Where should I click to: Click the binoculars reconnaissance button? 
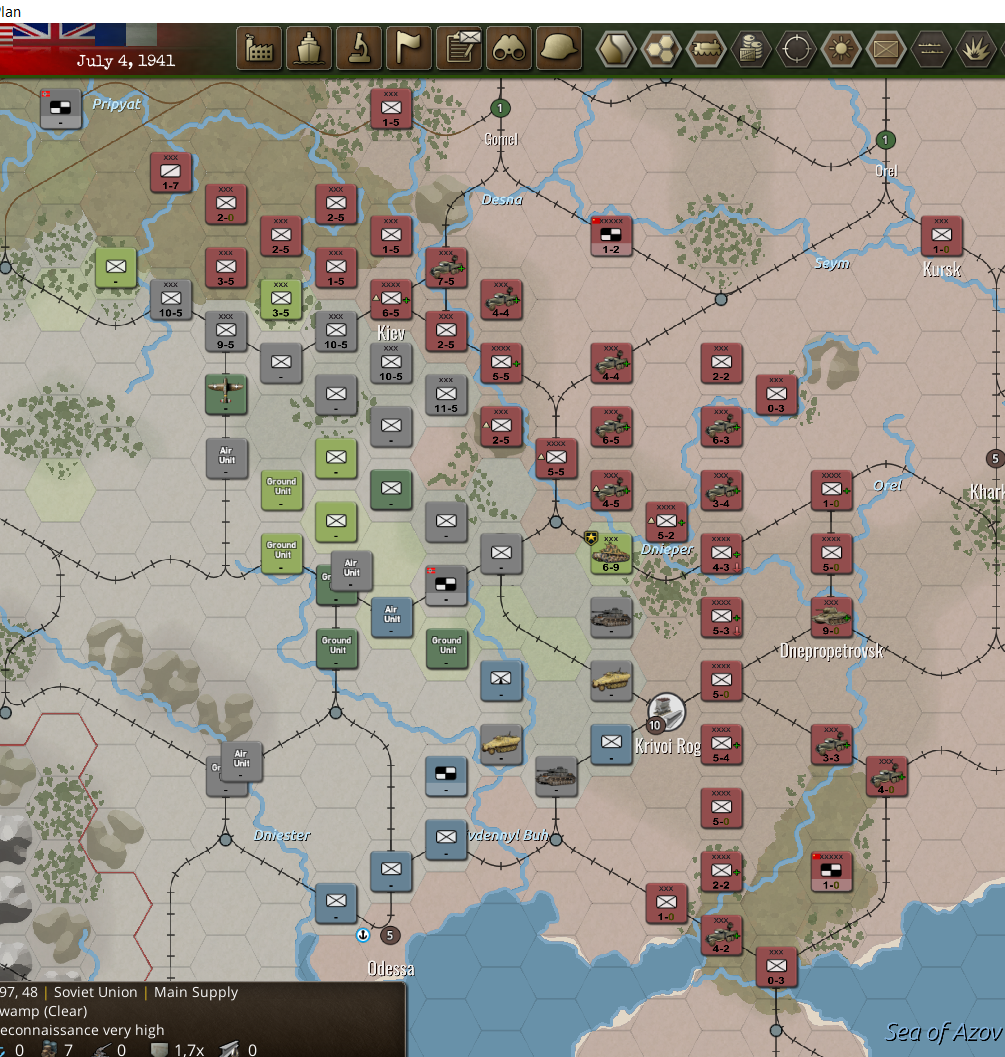pos(509,48)
